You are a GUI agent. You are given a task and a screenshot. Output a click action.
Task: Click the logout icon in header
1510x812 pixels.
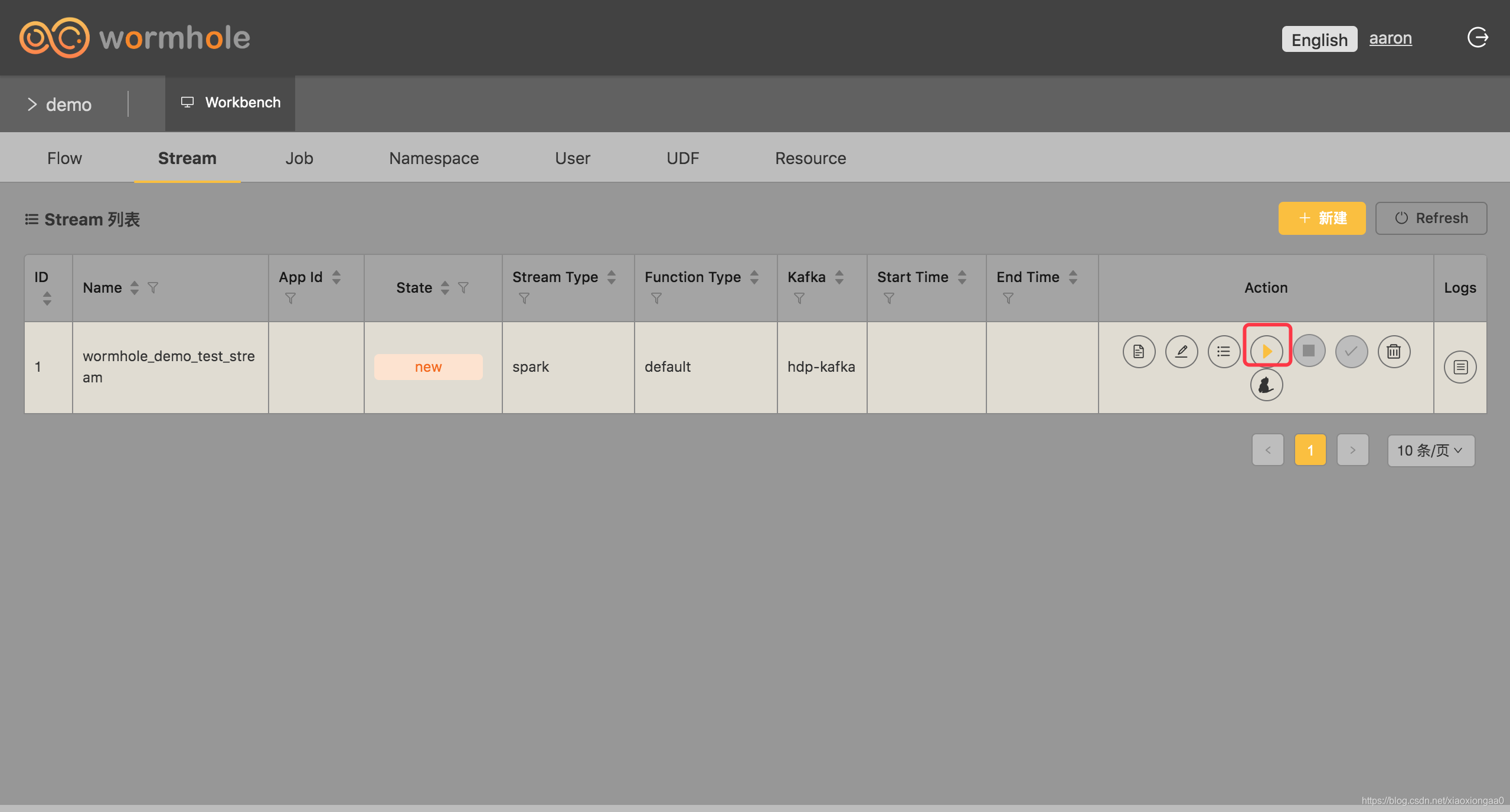[x=1478, y=38]
